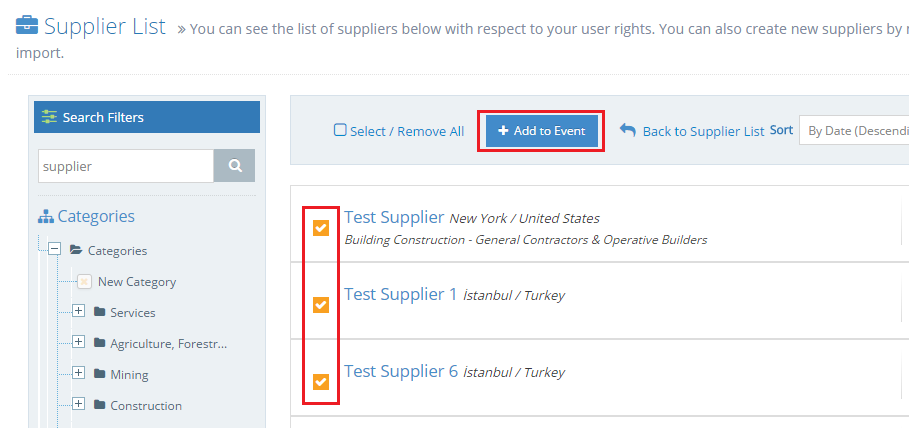Click the search magnifier icon button
The image size is (909, 428).
click(x=234, y=166)
